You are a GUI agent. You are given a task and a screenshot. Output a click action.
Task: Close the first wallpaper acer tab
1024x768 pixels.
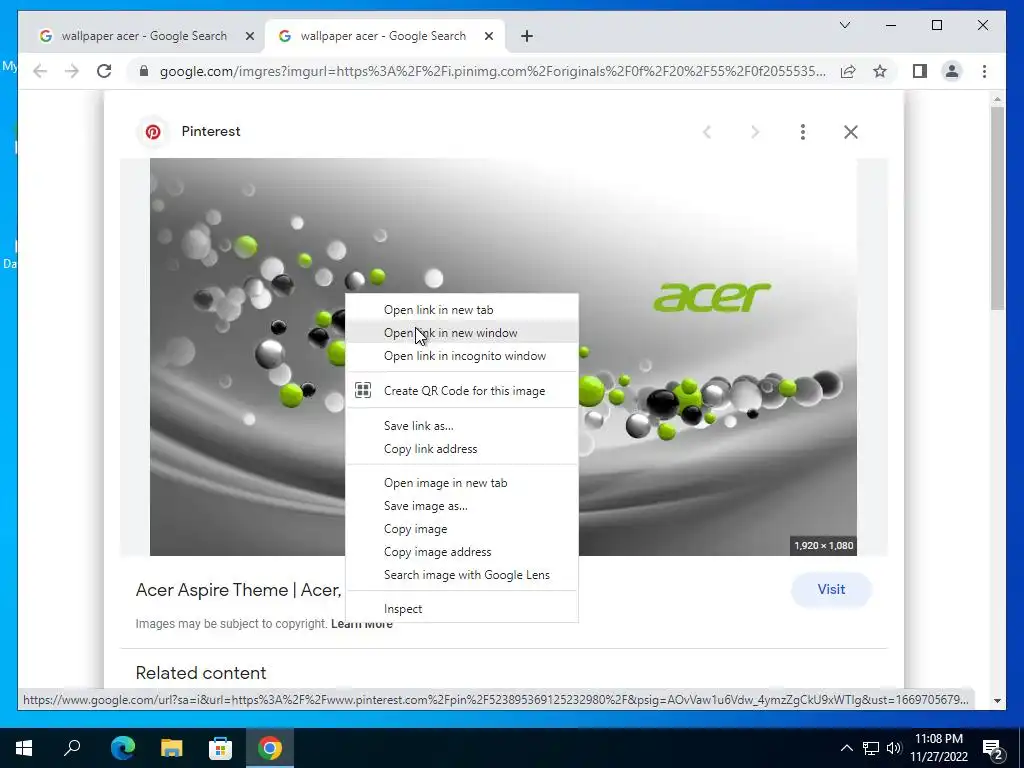(x=249, y=37)
